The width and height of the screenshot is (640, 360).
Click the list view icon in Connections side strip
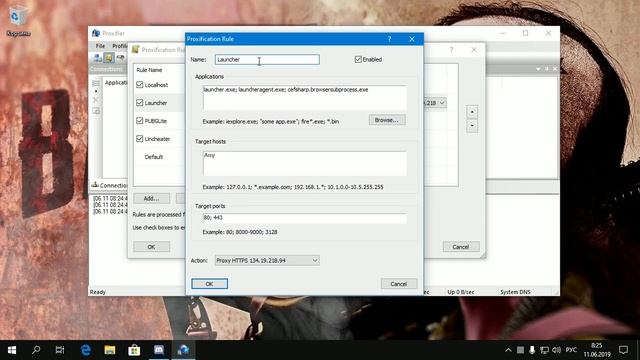[96, 83]
